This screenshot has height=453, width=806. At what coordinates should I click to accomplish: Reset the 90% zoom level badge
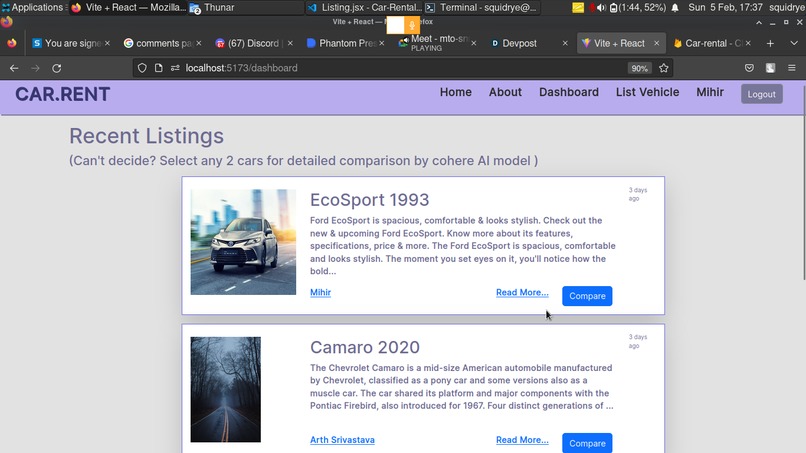[x=639, y=68]
